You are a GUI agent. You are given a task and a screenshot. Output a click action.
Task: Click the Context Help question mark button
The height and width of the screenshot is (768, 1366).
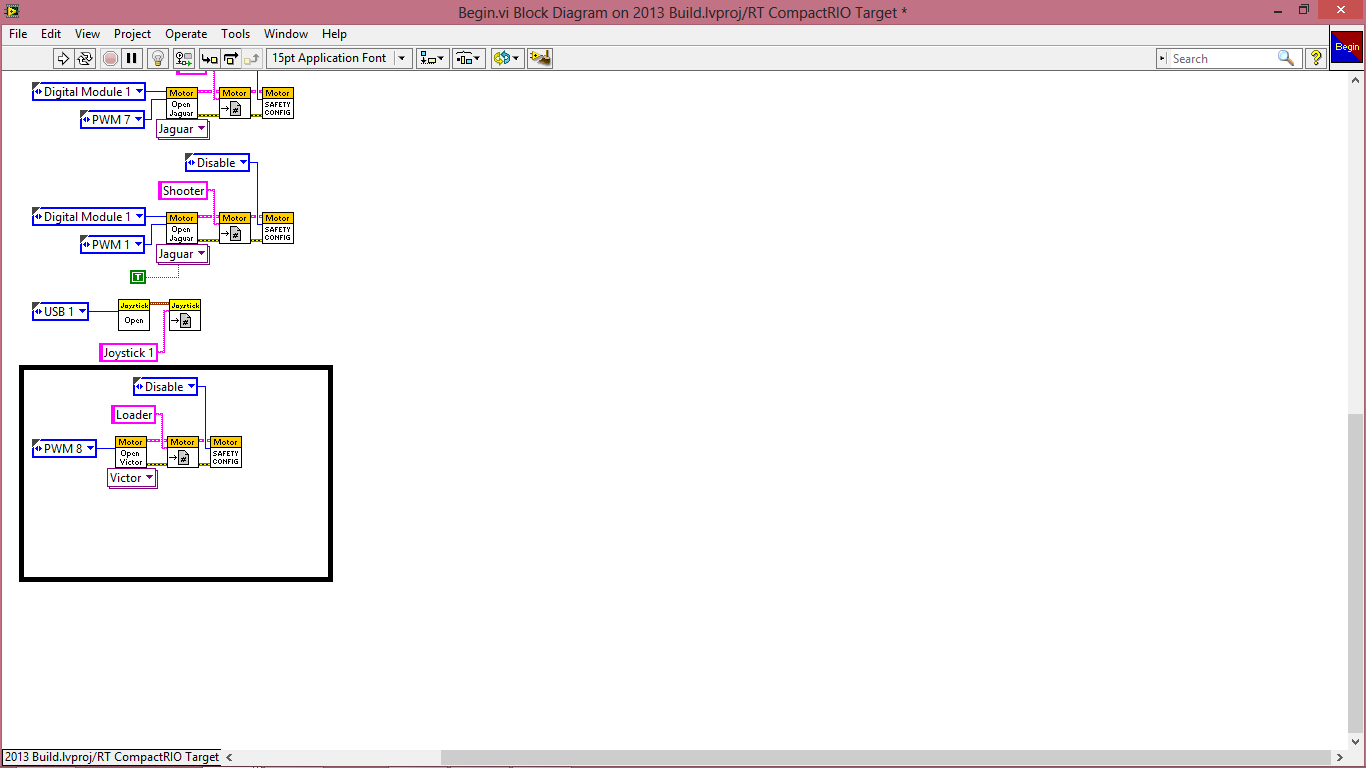click(1317, 58)
